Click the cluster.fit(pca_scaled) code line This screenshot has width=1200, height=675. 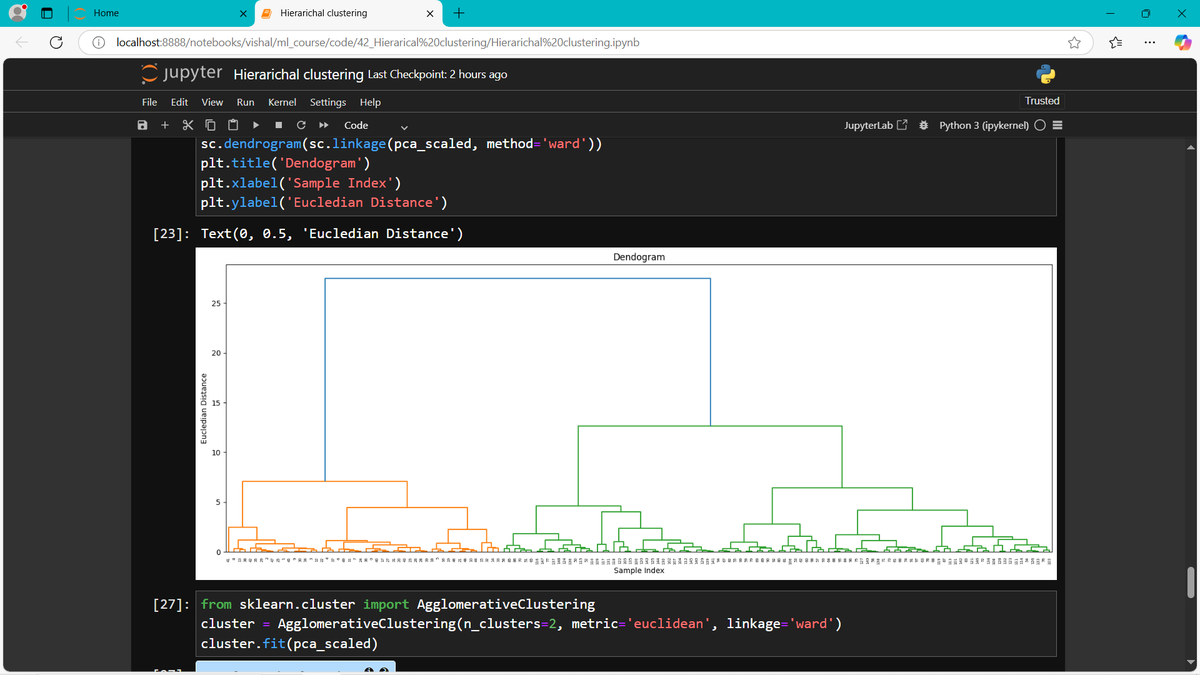(x=289, y=643)
